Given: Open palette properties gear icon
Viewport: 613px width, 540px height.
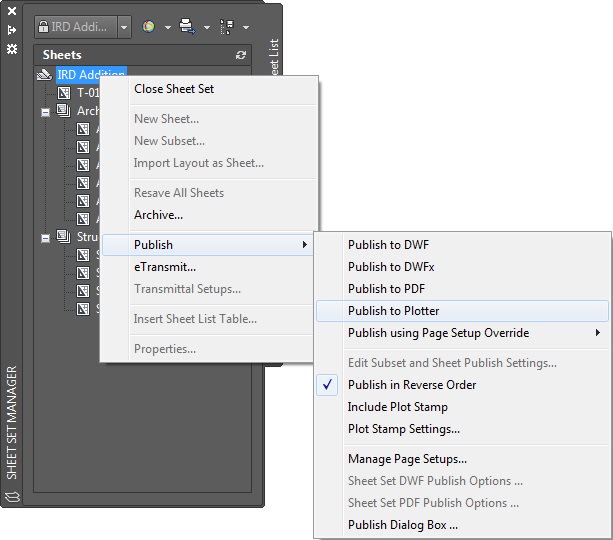Looking at the screenshot, I should tap(12, 49).
